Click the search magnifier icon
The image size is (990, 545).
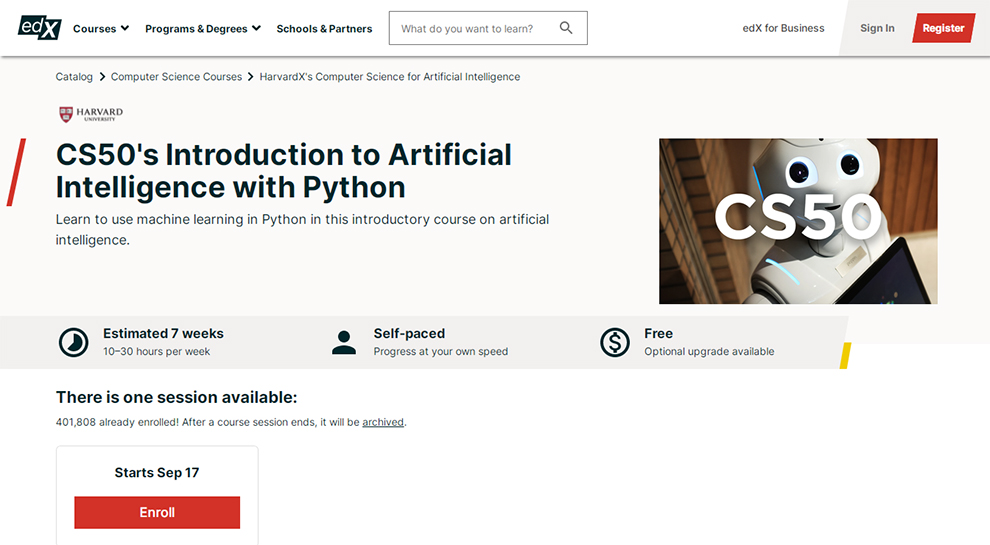(x=566, y=28)
